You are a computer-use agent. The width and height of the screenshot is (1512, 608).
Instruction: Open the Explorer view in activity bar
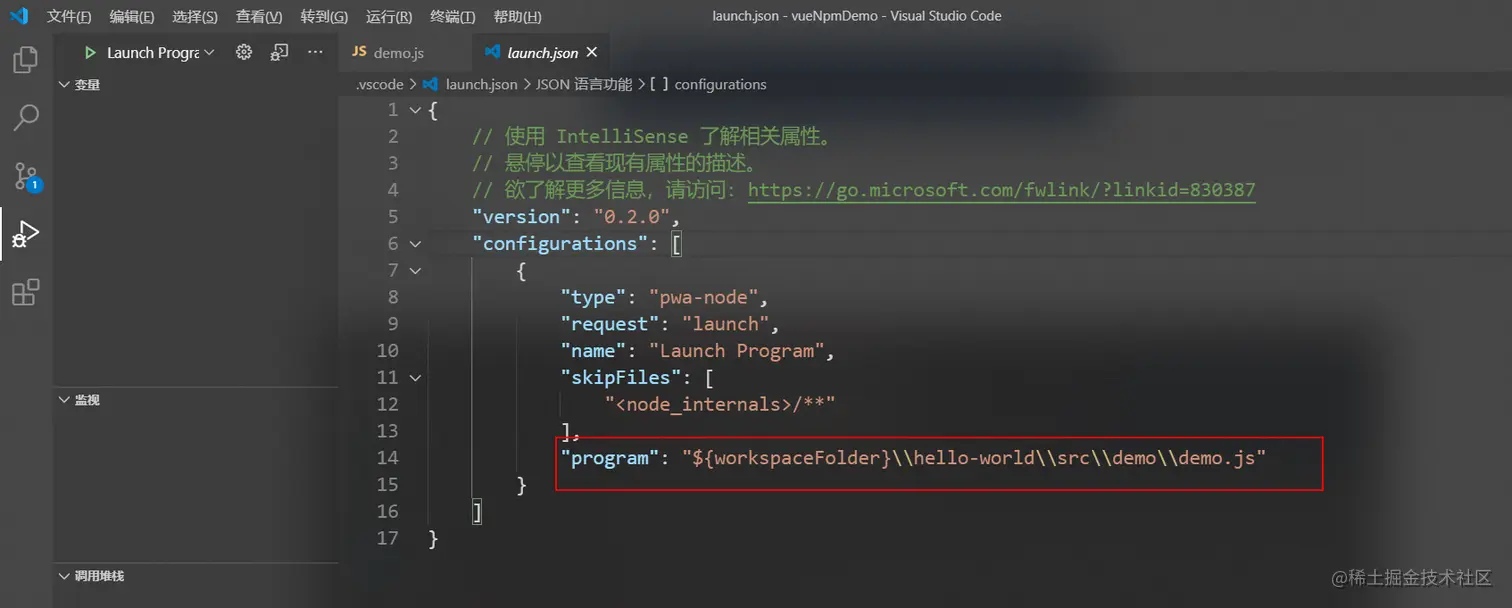(25, 60)
